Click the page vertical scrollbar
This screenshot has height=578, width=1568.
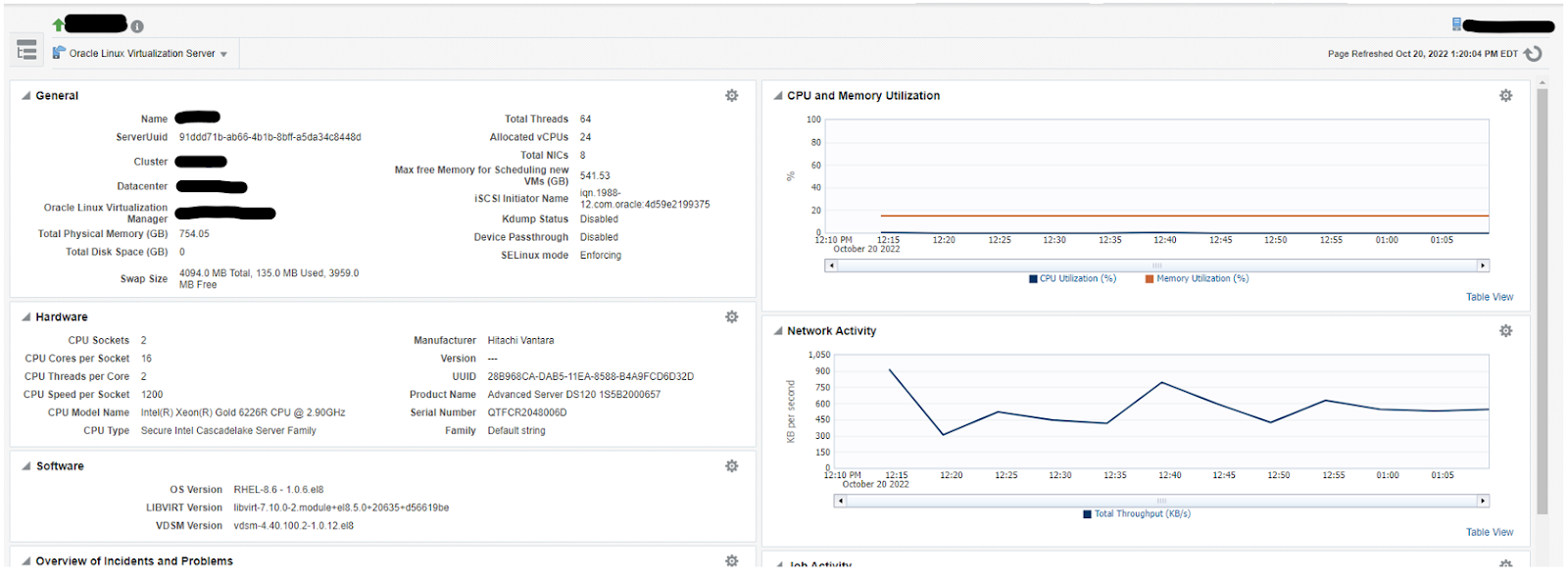pos(1542,294)
